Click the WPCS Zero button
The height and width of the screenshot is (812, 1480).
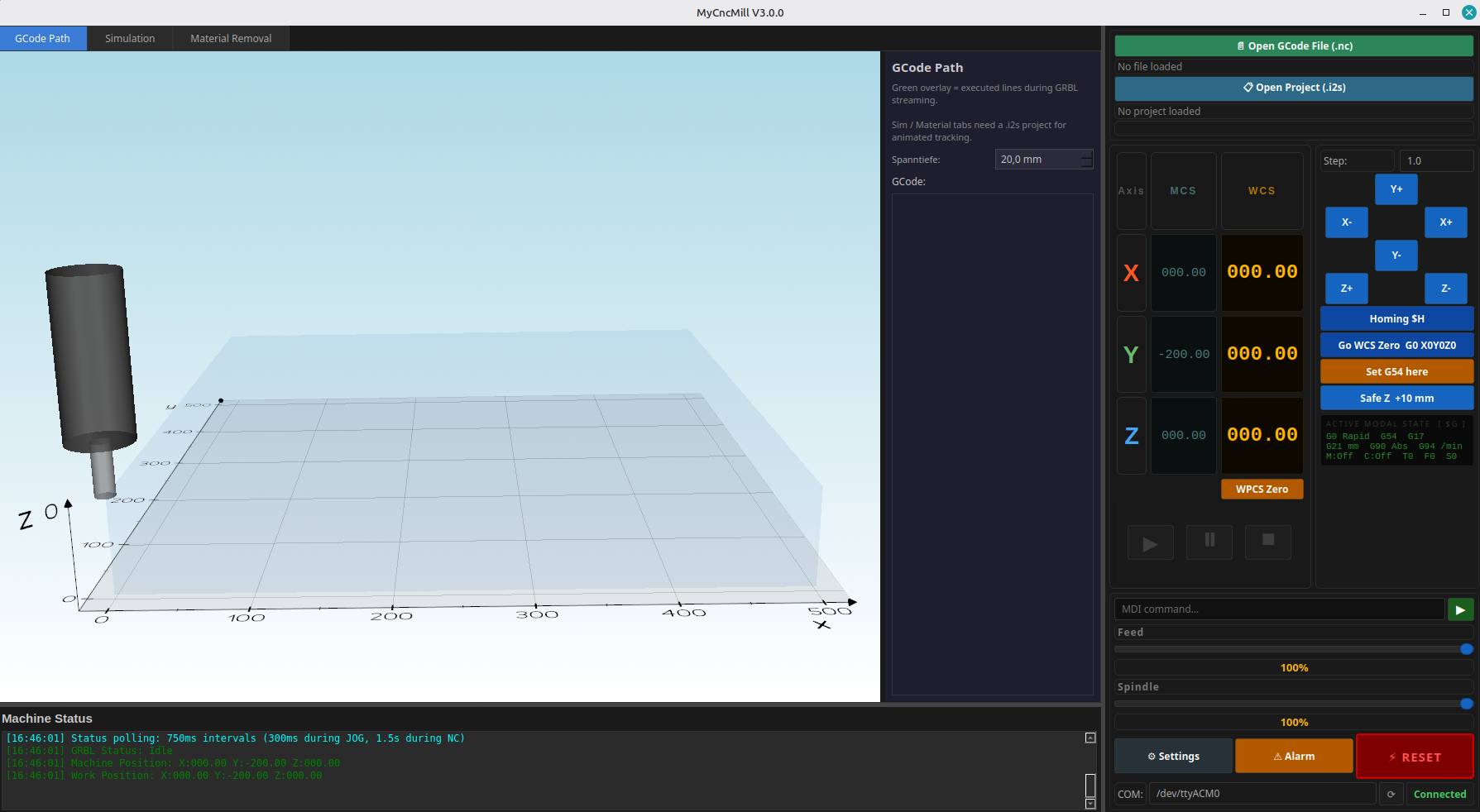(x=1262, y=490)
